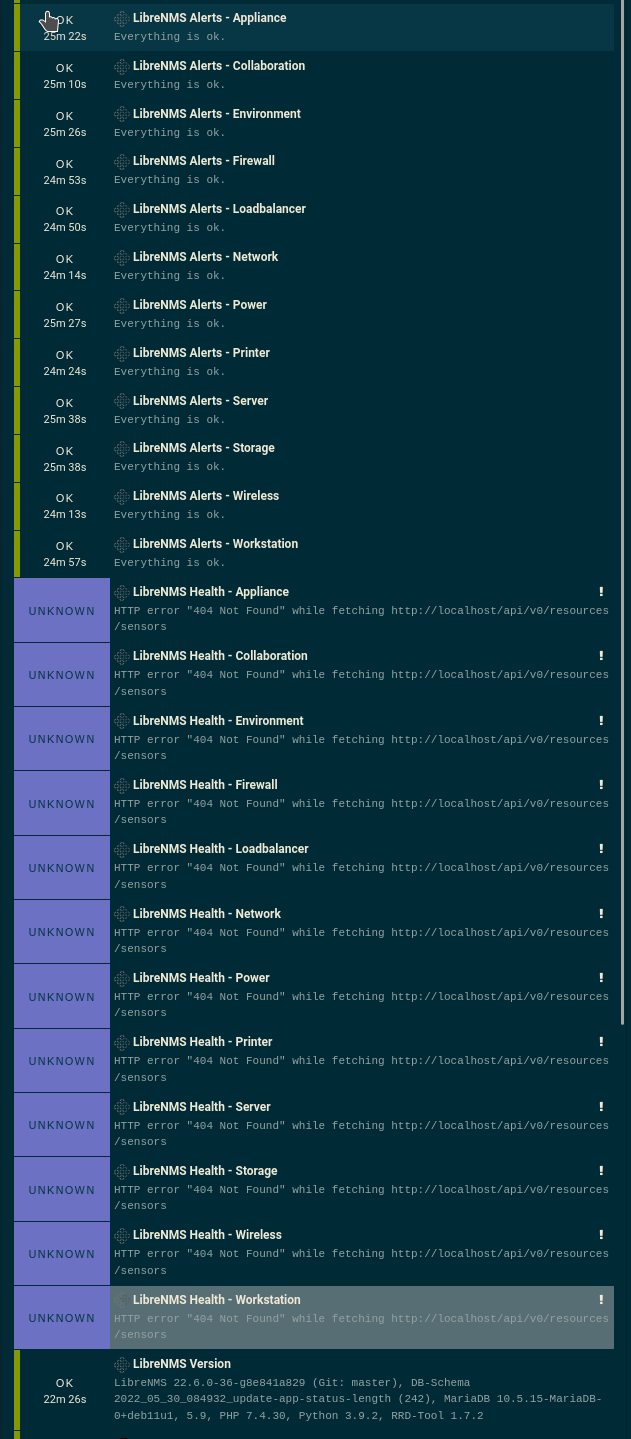The height and width of the screenshot is (1439, 631).
Task: Click 404 Not Found output under Health - Firewall
Action: pyautogui.click(x=361, y=812)
